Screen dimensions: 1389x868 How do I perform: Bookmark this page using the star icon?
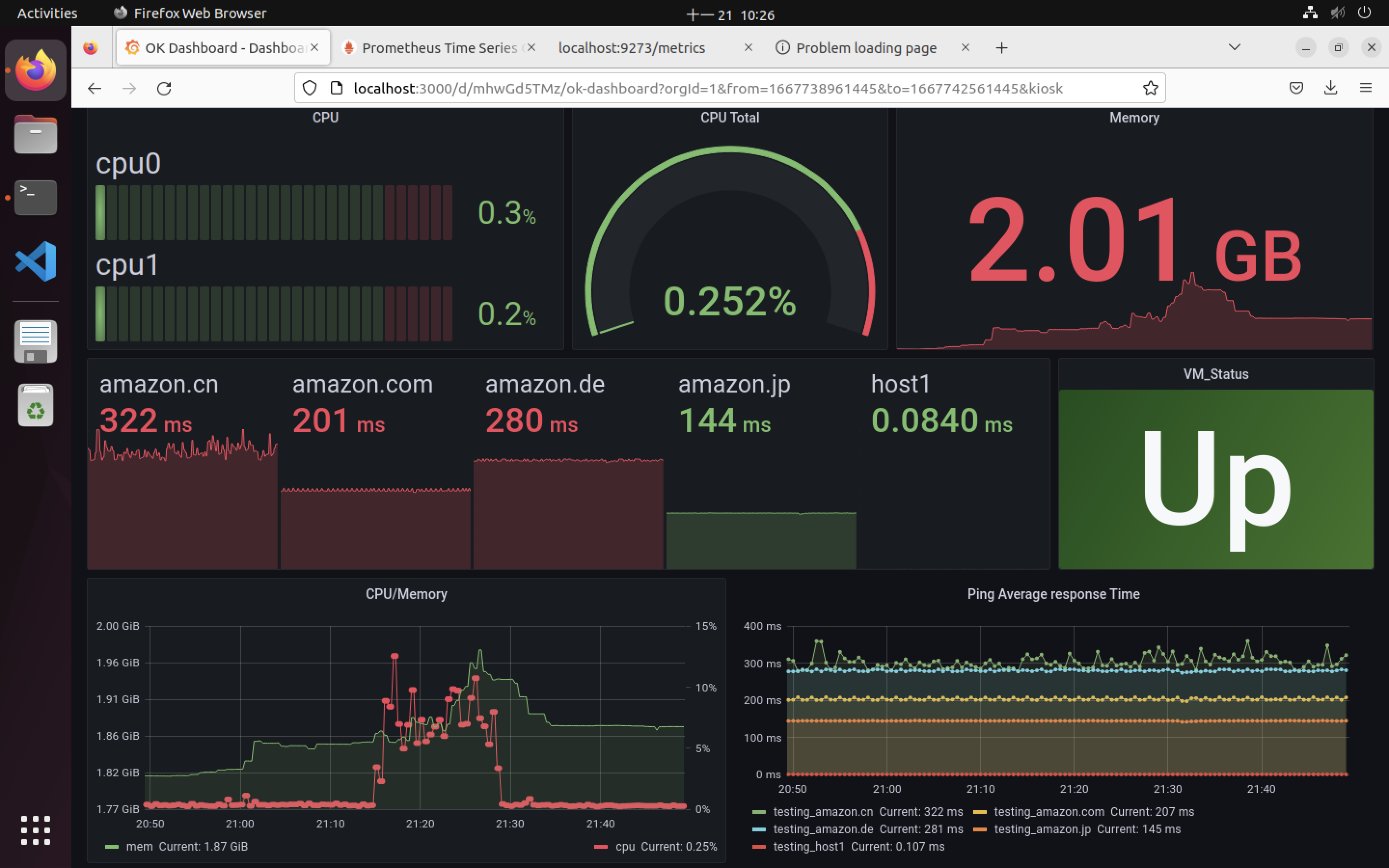(x=1150, y=88)
